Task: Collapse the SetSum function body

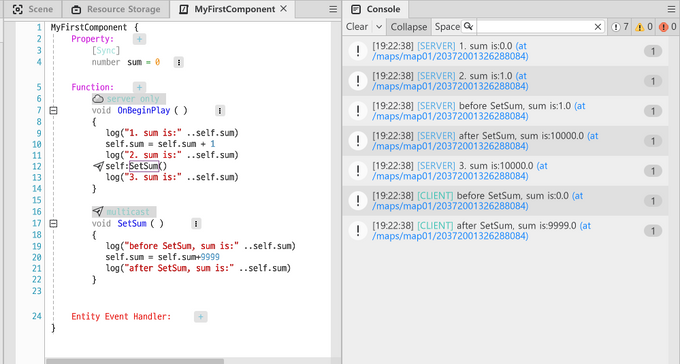Action: [x=53, y=224]
